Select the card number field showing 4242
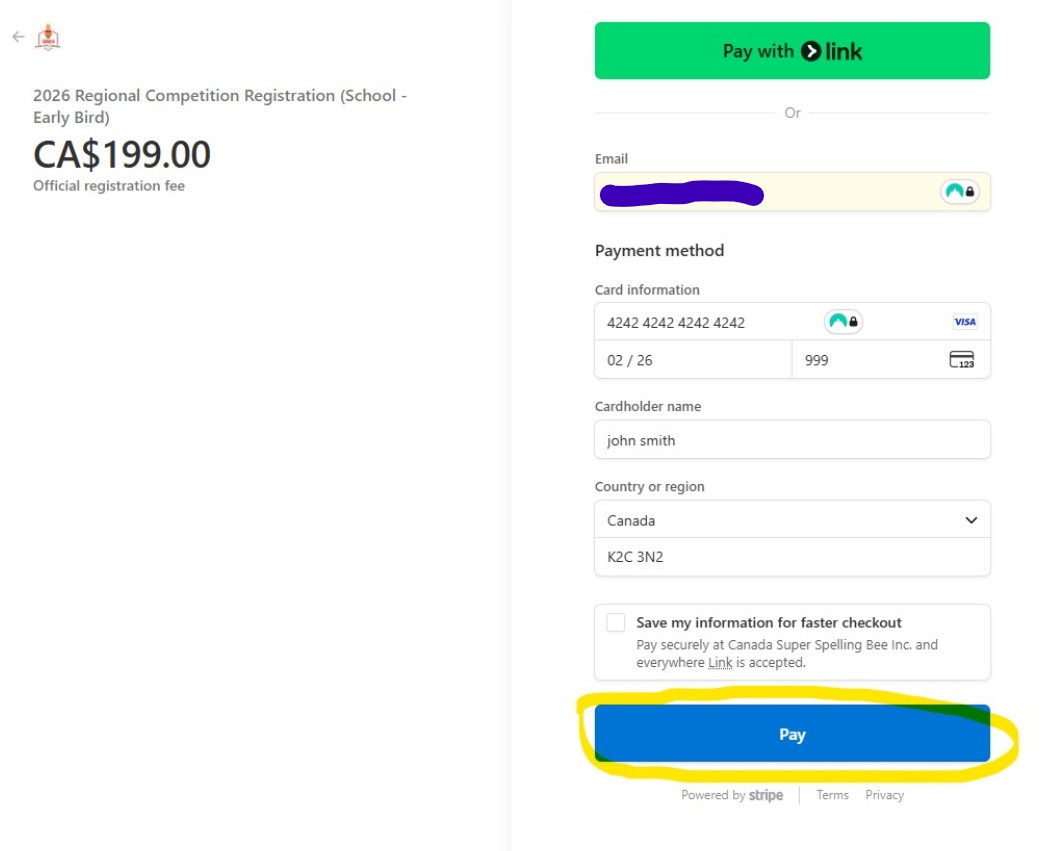The image size is (1055, 851). point(700,321)
